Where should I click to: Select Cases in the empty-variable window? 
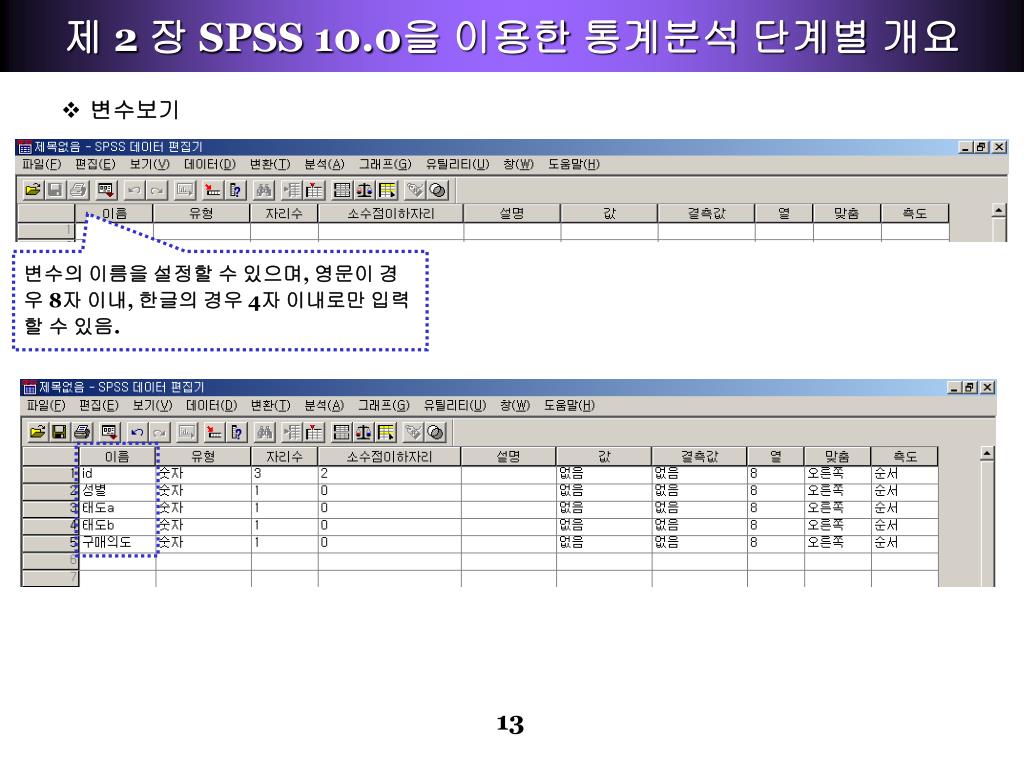click(387, 190)
